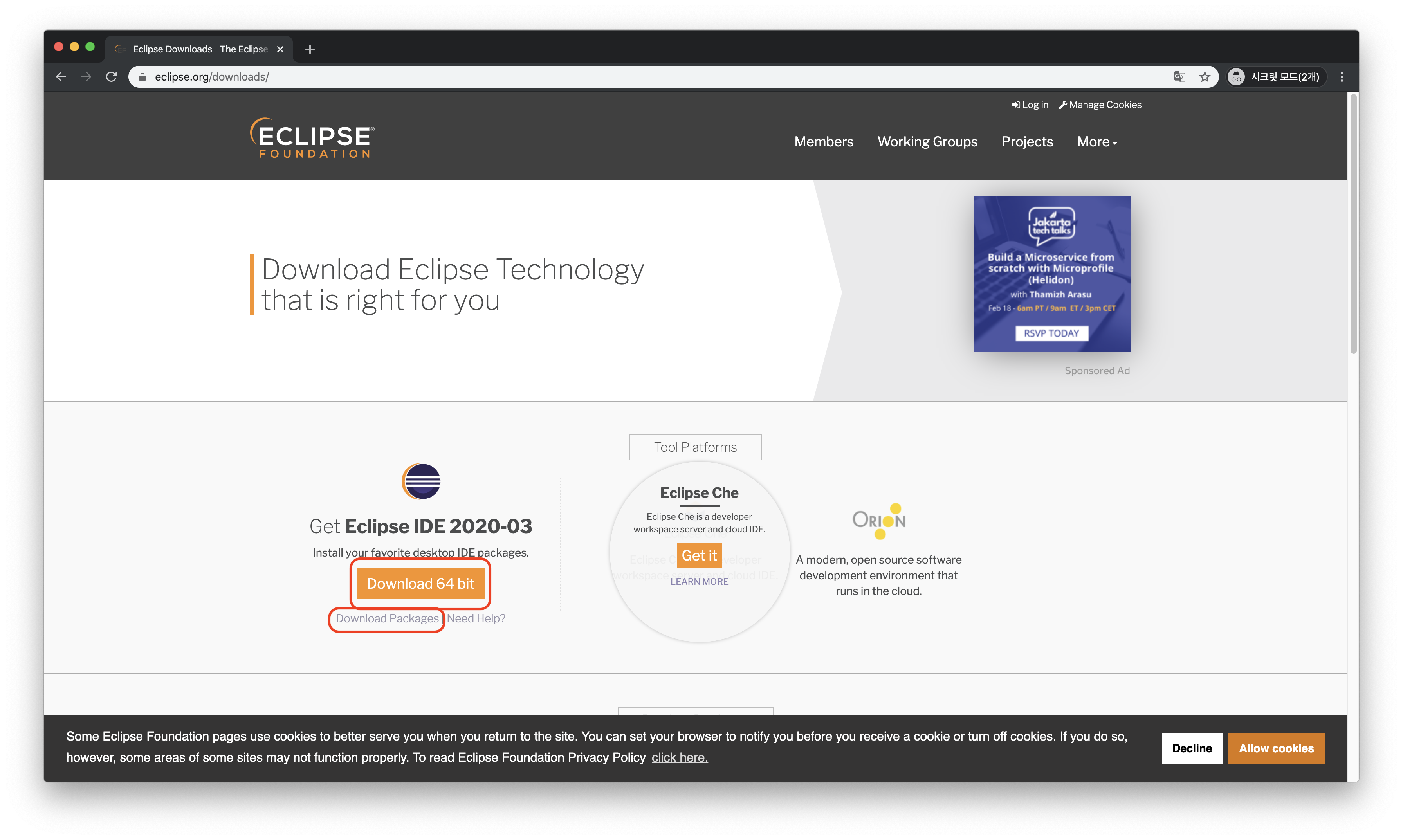Decline cookies in the banner
The width and height of the screenshot is (1403, 840).
(x=1191, y=748)
